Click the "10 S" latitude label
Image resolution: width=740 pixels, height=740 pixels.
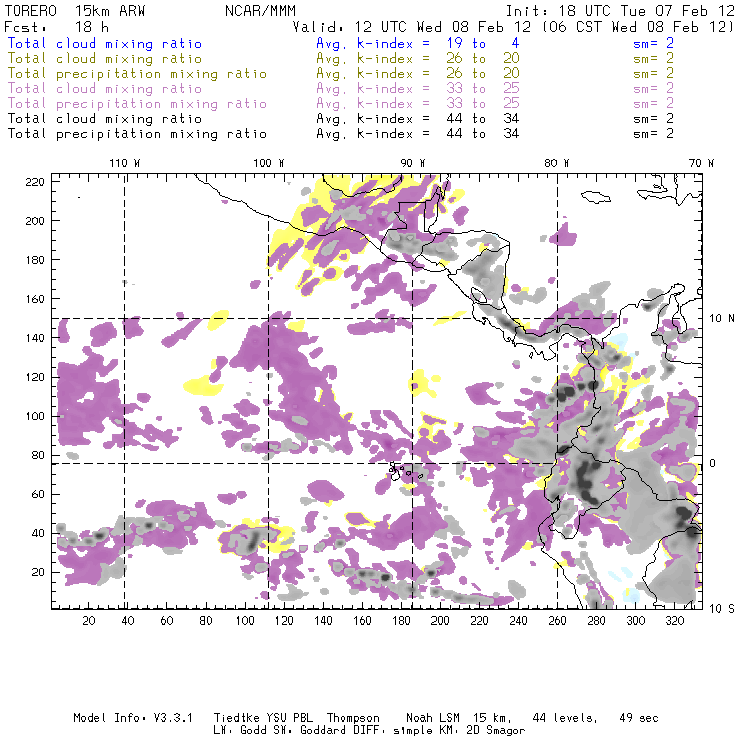[722, 609]
